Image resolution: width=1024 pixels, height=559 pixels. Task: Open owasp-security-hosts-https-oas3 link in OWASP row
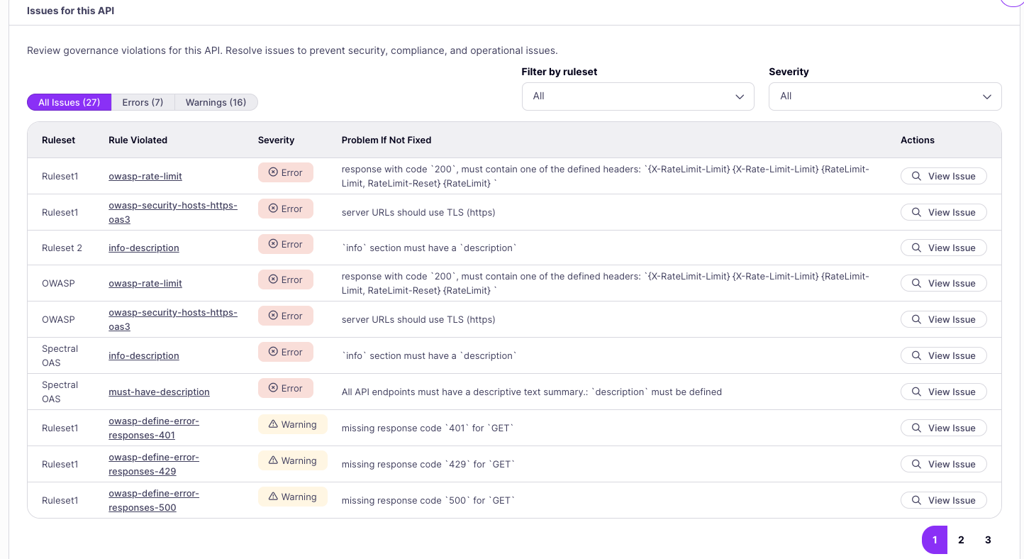pyautogui.click(x=172, y=319)
